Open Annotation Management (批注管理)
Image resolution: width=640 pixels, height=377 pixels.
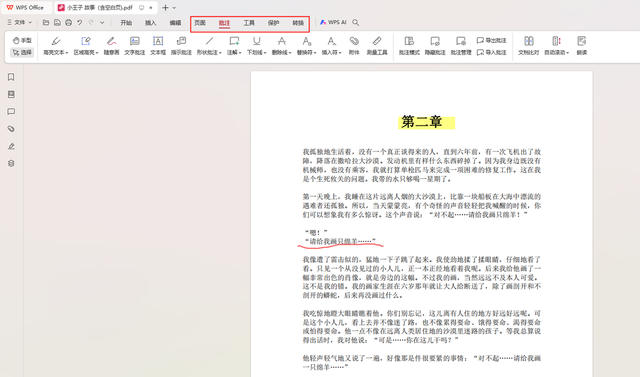click(x=461, y=46)
